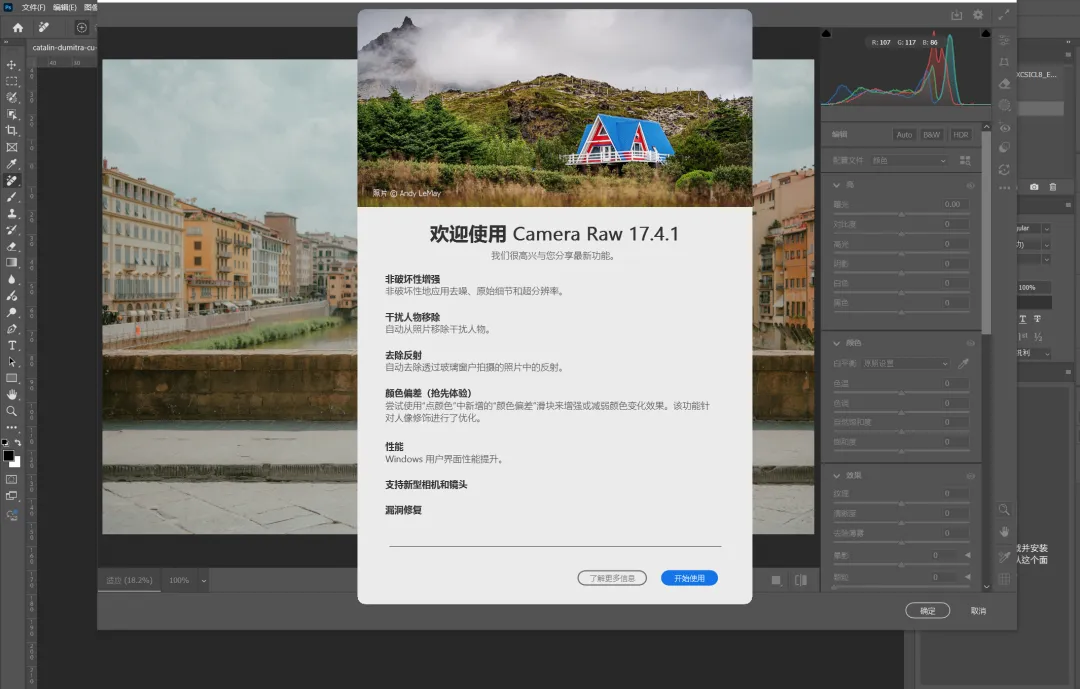Image resolution: width=1080 pixels, height=689 pixels.
Task: Toggle the B&W mode button
Action: coord(931,135)
